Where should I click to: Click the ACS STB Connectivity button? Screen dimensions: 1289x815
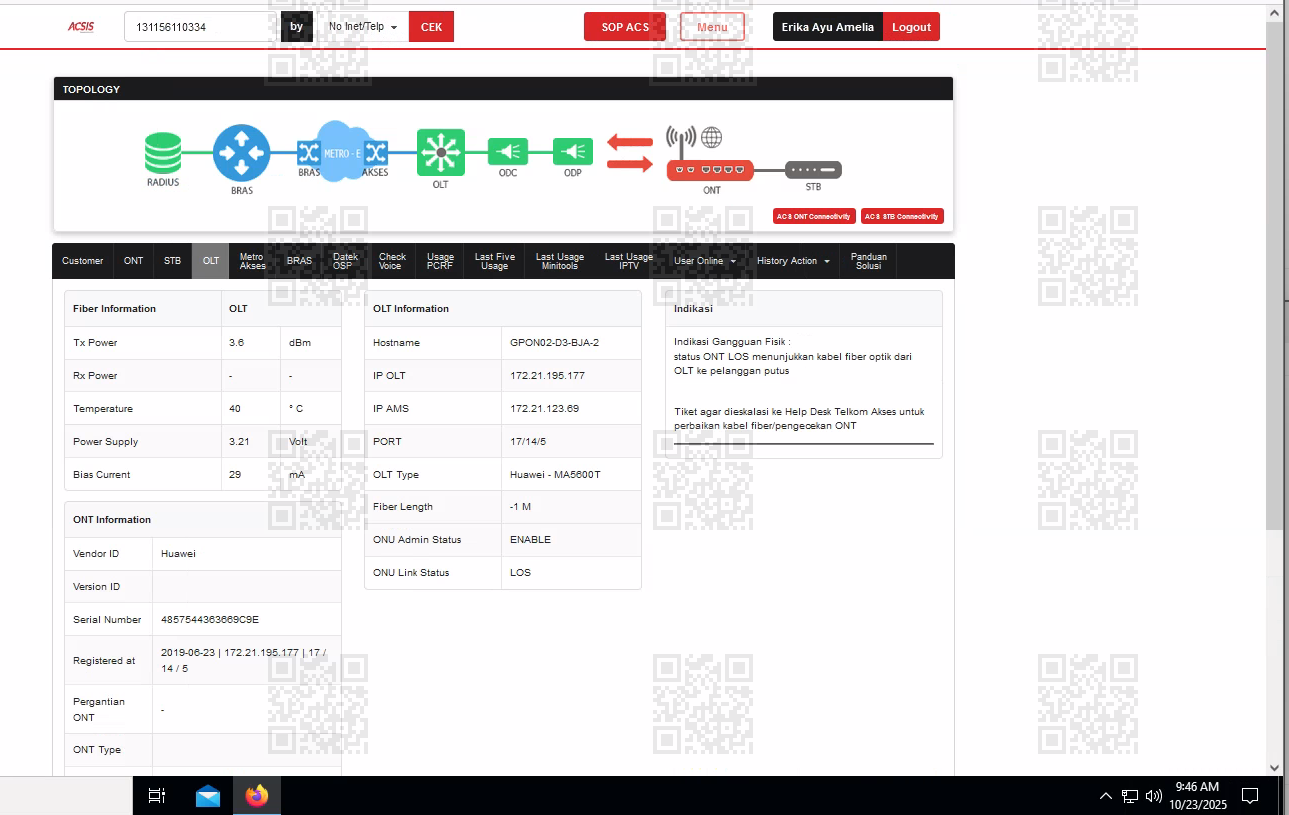902,216
